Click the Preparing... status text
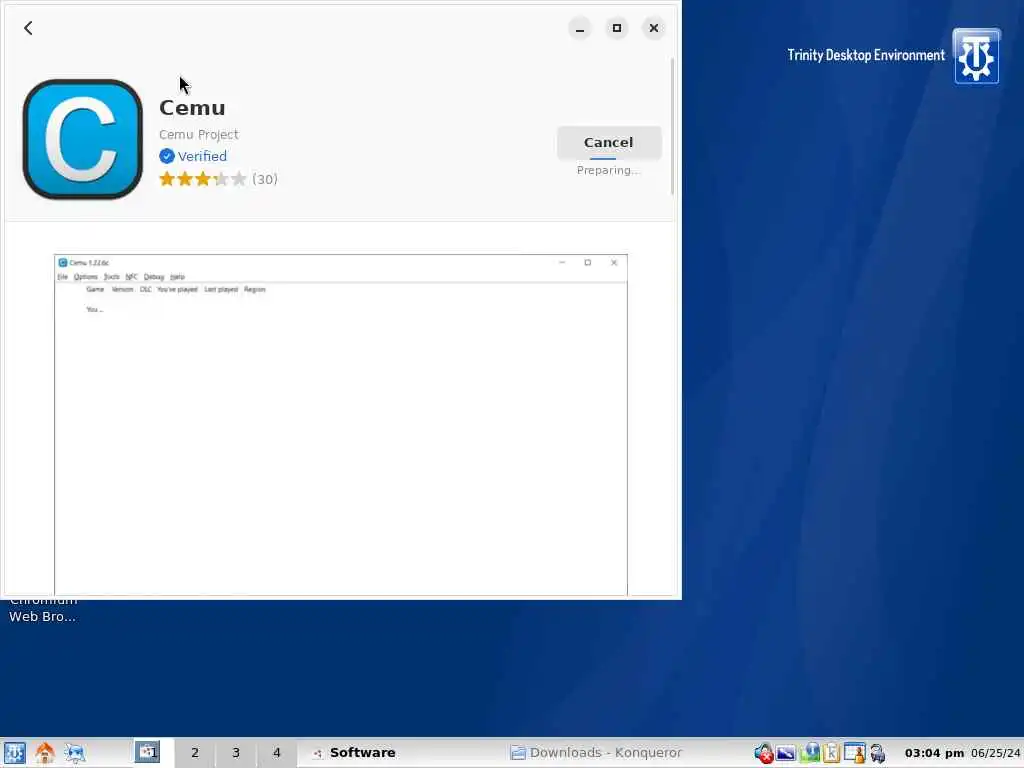Screen dimensions: 1024x768 pyautogui.click(x=608, y=170)
